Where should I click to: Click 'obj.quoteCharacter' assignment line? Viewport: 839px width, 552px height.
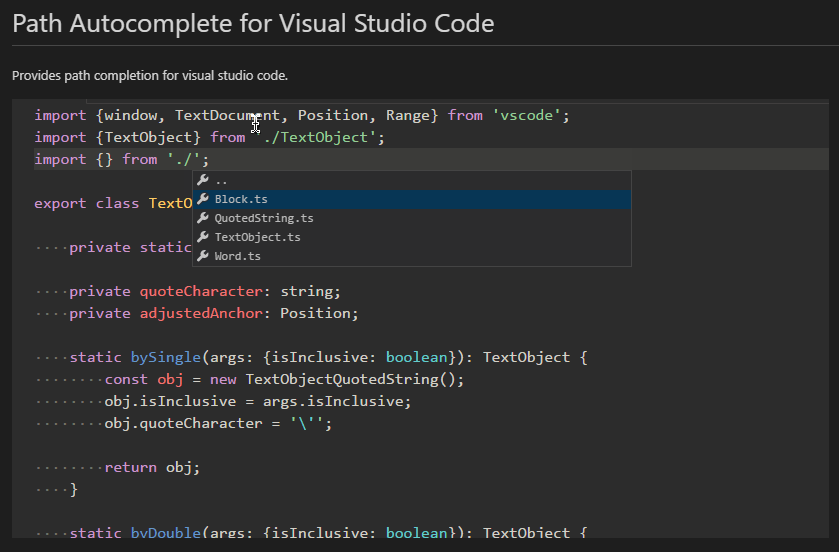point(218,424)
